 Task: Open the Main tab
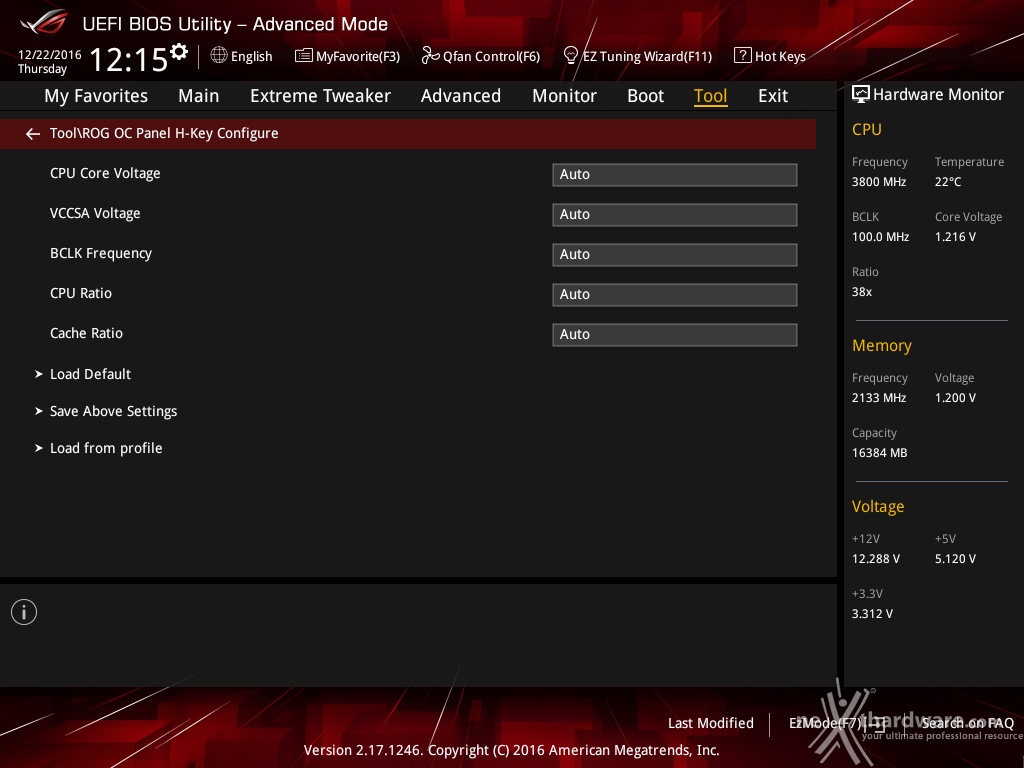tap(199, 96)
